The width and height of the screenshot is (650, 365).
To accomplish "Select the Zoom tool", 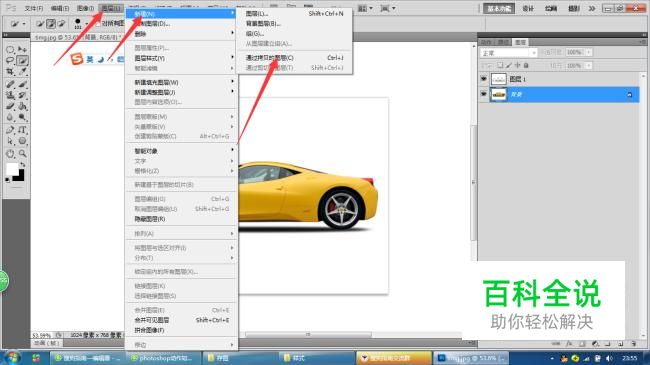I will point(22,153).
